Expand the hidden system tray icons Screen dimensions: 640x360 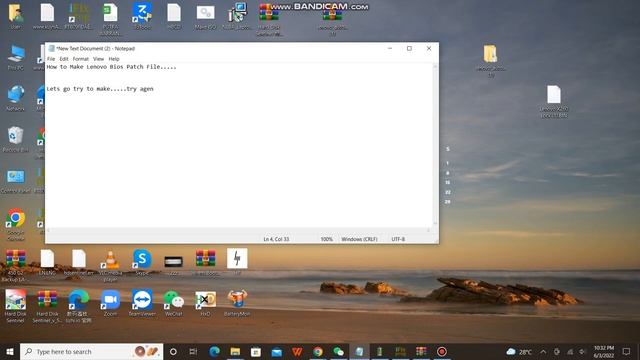click(x=543, y=351)
